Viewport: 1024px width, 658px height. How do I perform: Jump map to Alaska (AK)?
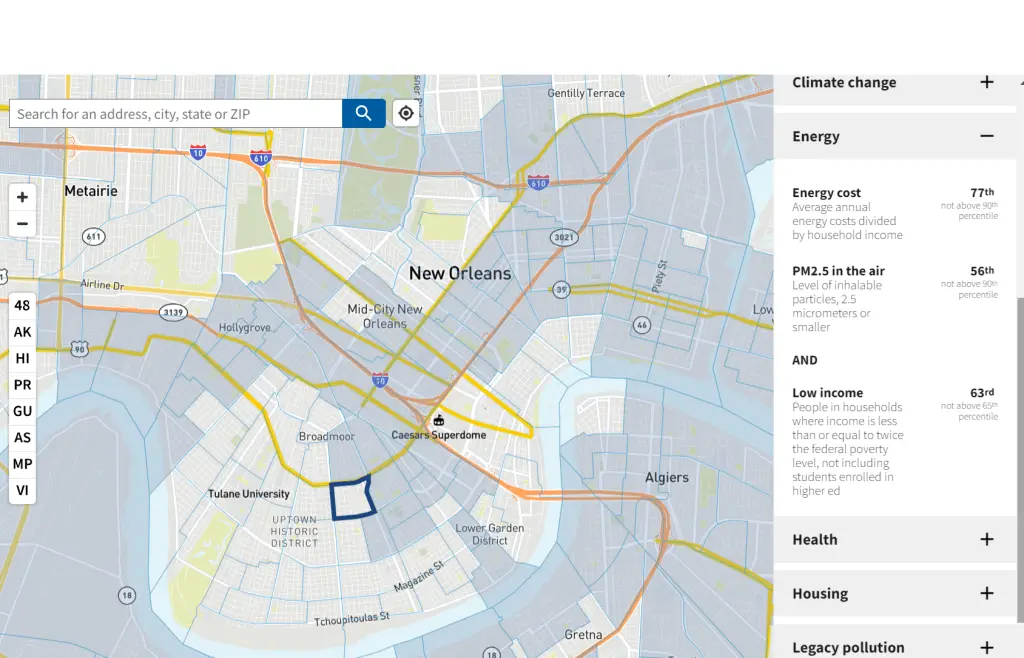pyautogui.click(x=22, y=332)
